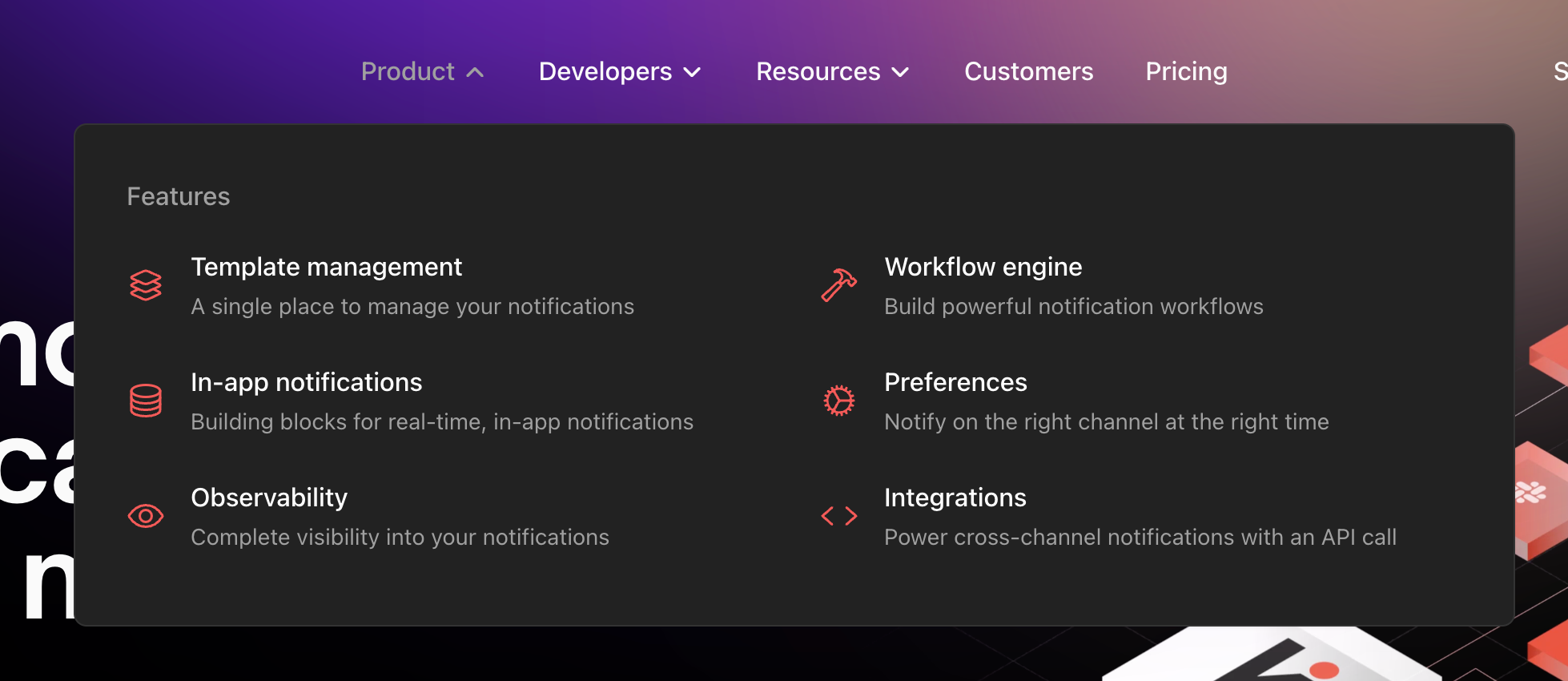Click the hammer Workflow engine icon
Viewport: 1568px width, 681px height.
pos(838,285)
